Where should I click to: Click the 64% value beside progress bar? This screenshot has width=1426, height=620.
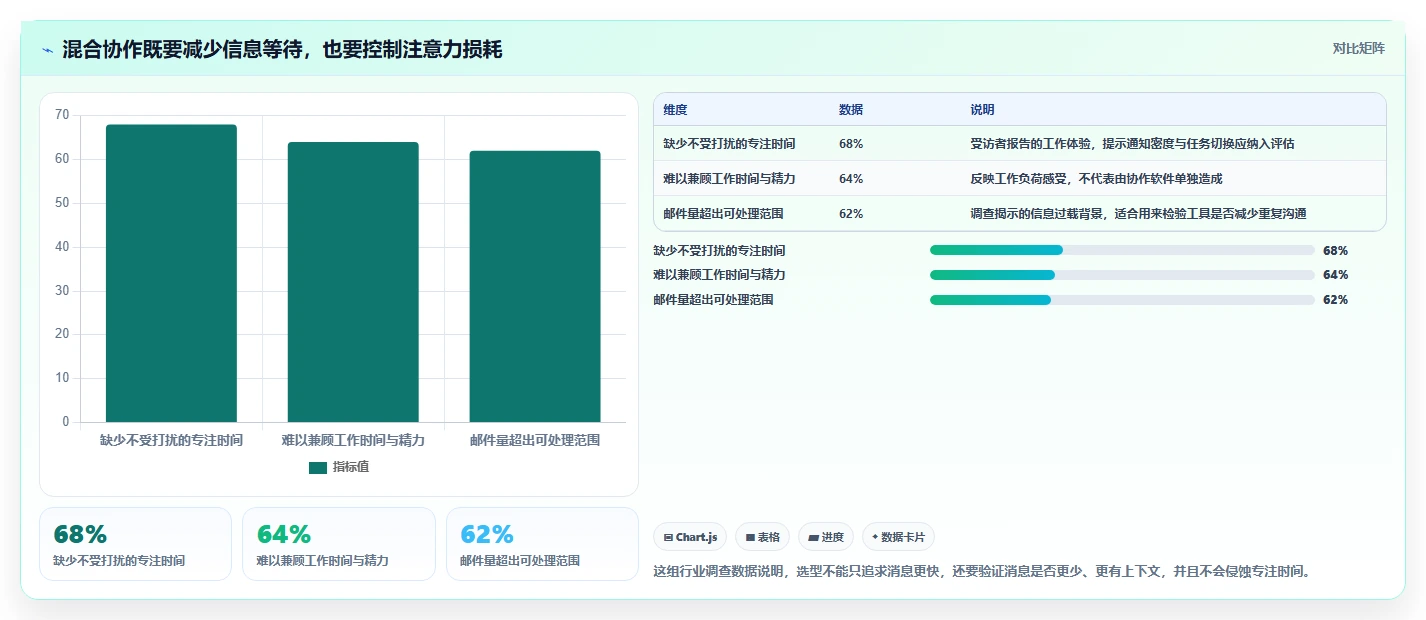(1335, 275)
